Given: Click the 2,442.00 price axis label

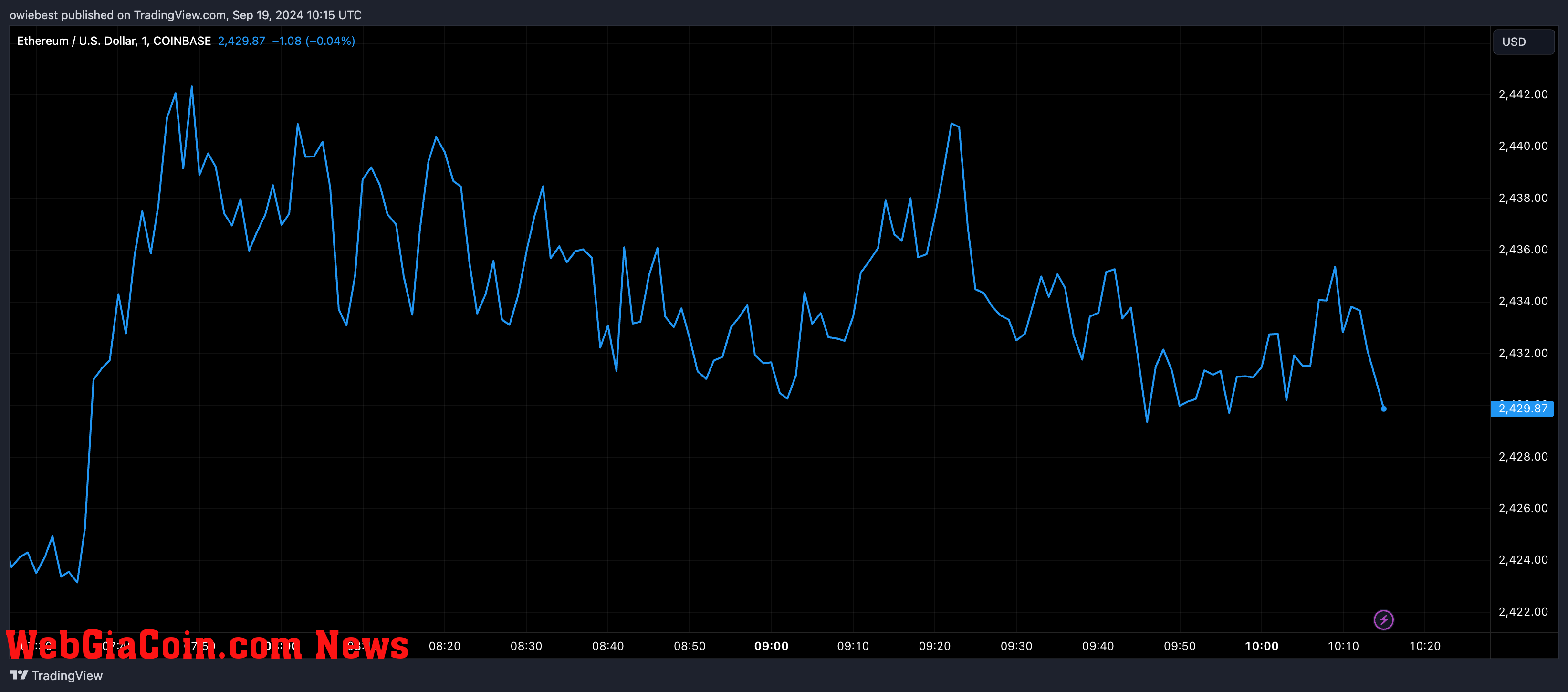Looking at the screenshot, I should click(1523, 94).
